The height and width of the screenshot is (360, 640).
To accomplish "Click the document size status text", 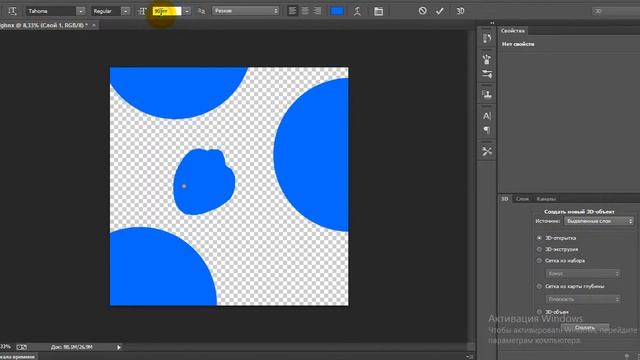I will coord(72,347).
